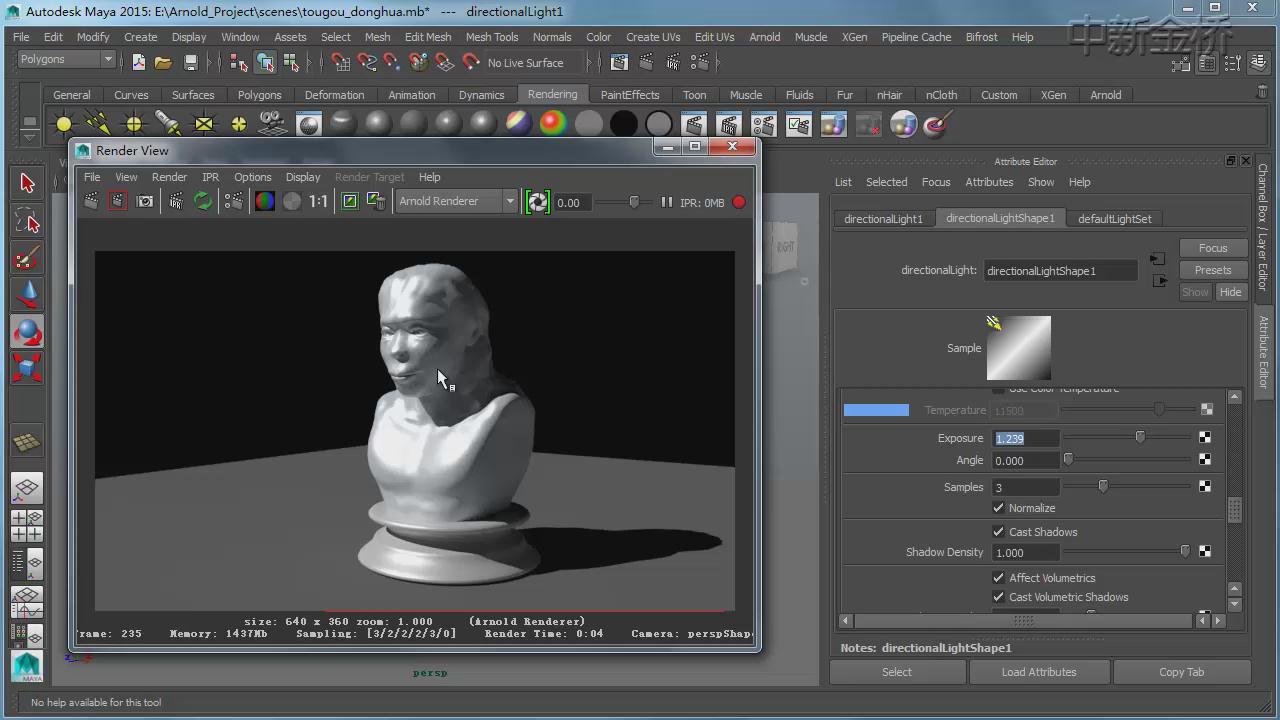
Task: Remove image icon in Render View
Action: pos(377,201)
